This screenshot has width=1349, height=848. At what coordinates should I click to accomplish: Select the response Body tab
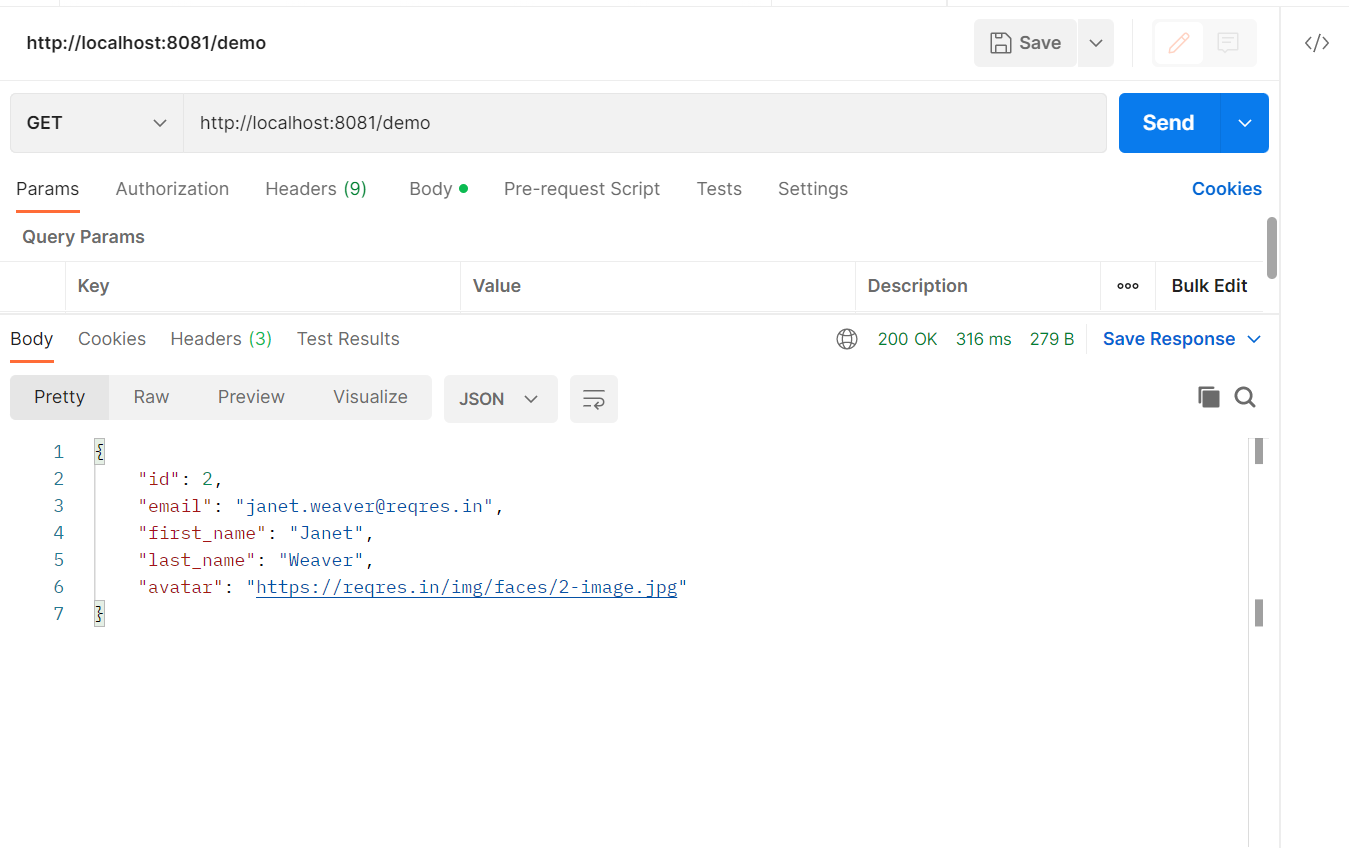31,339
